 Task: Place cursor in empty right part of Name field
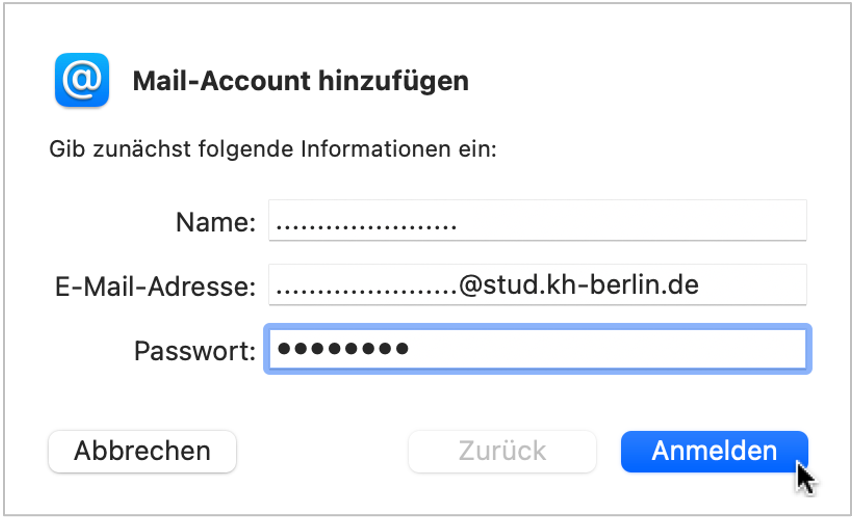point(632,220)
